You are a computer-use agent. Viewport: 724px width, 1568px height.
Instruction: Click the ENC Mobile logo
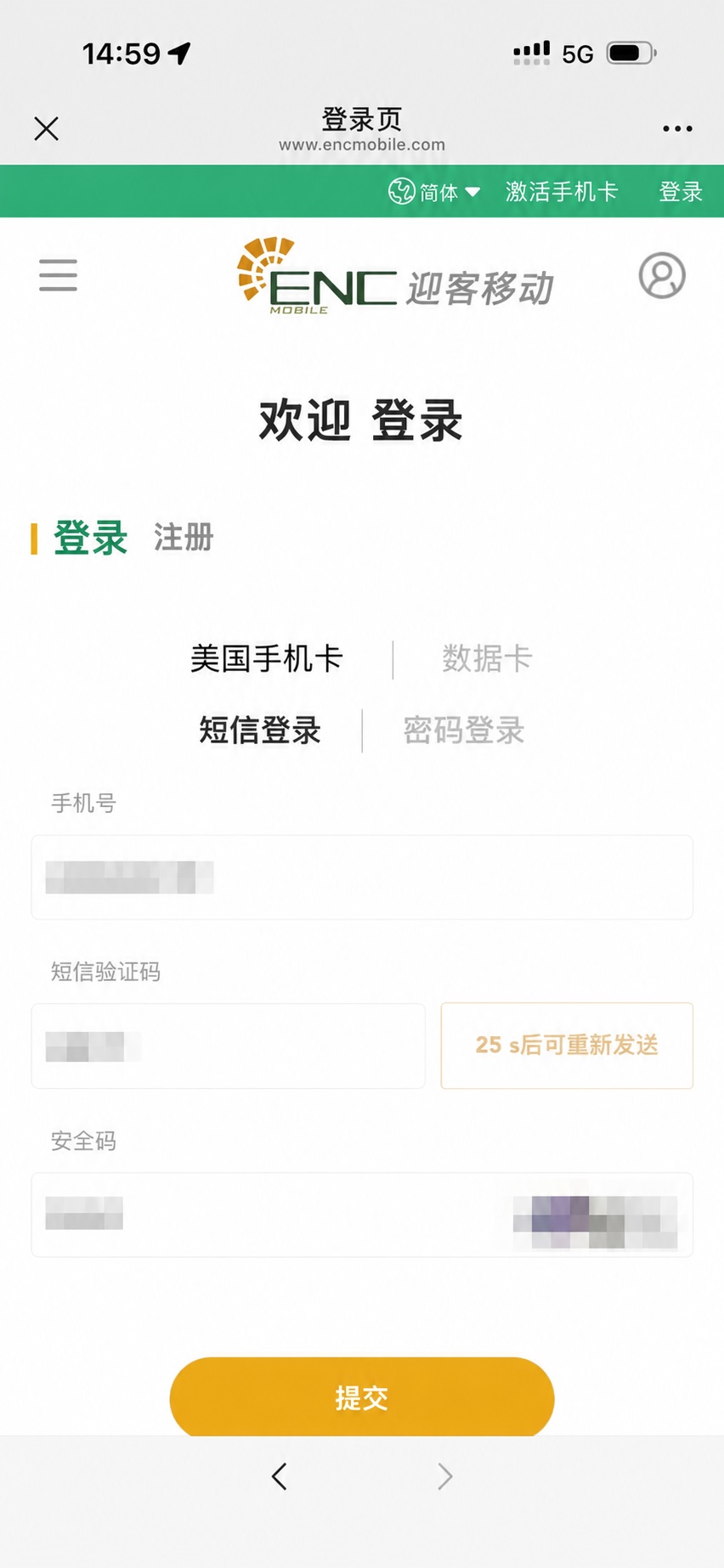(x=395, y=276)
